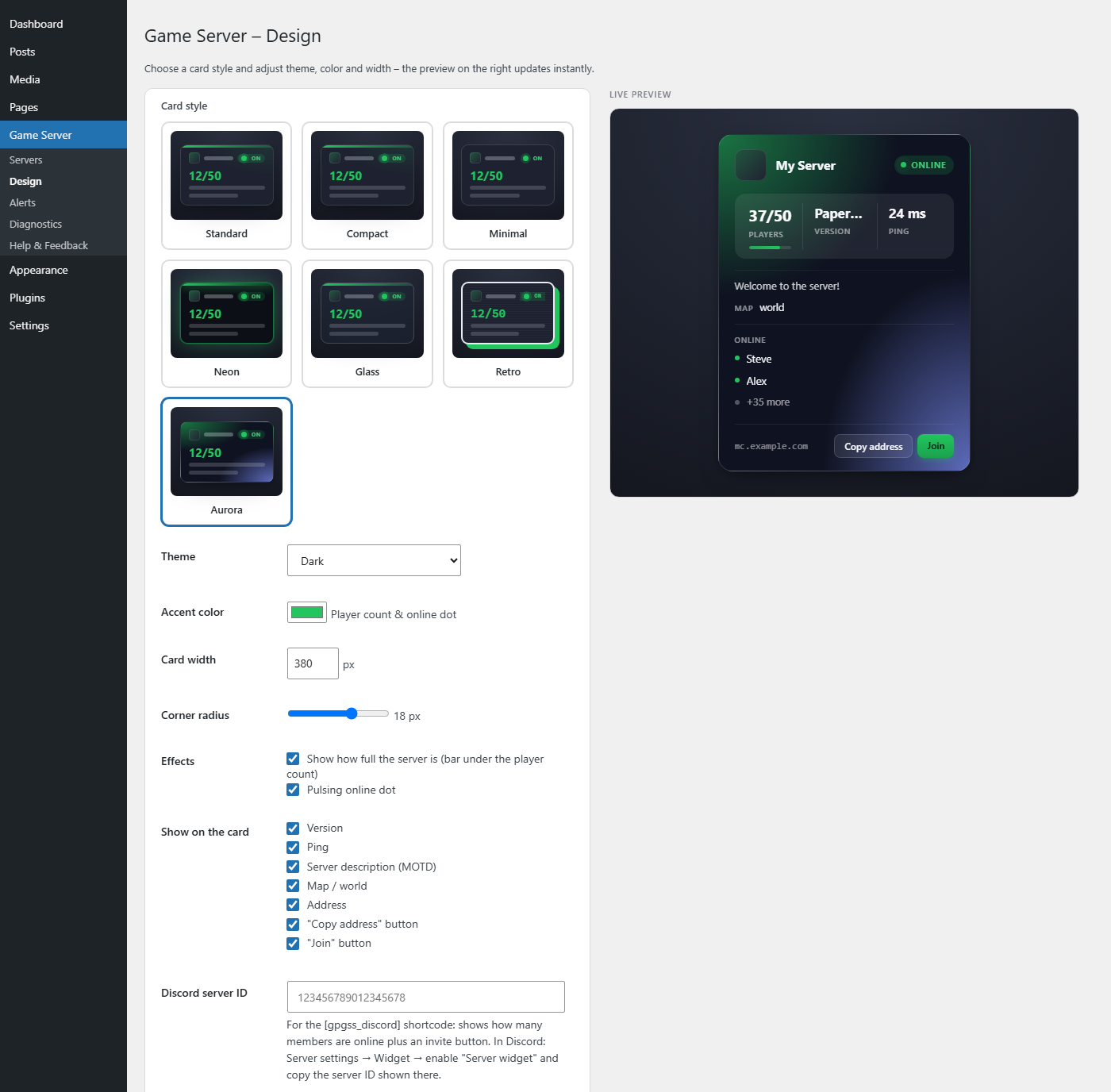Disable the "Join" button checkbox
Viewport: 1111px width, 1092px height.
(293, 943)
